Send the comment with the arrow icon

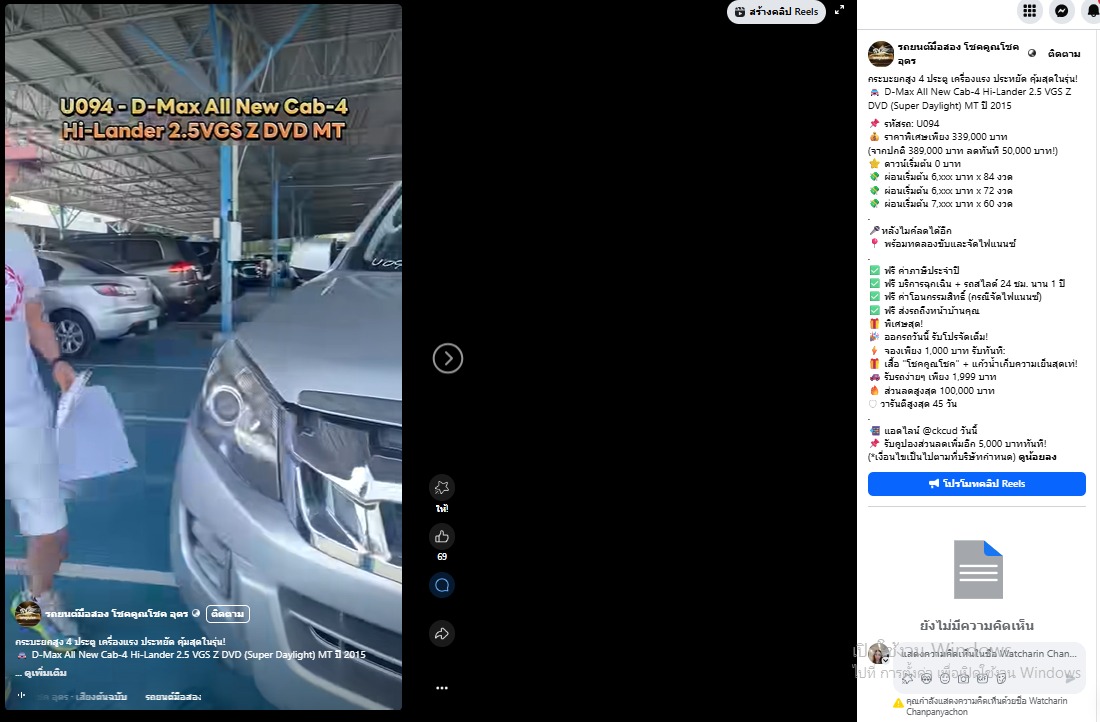(x=1070, y=678)
